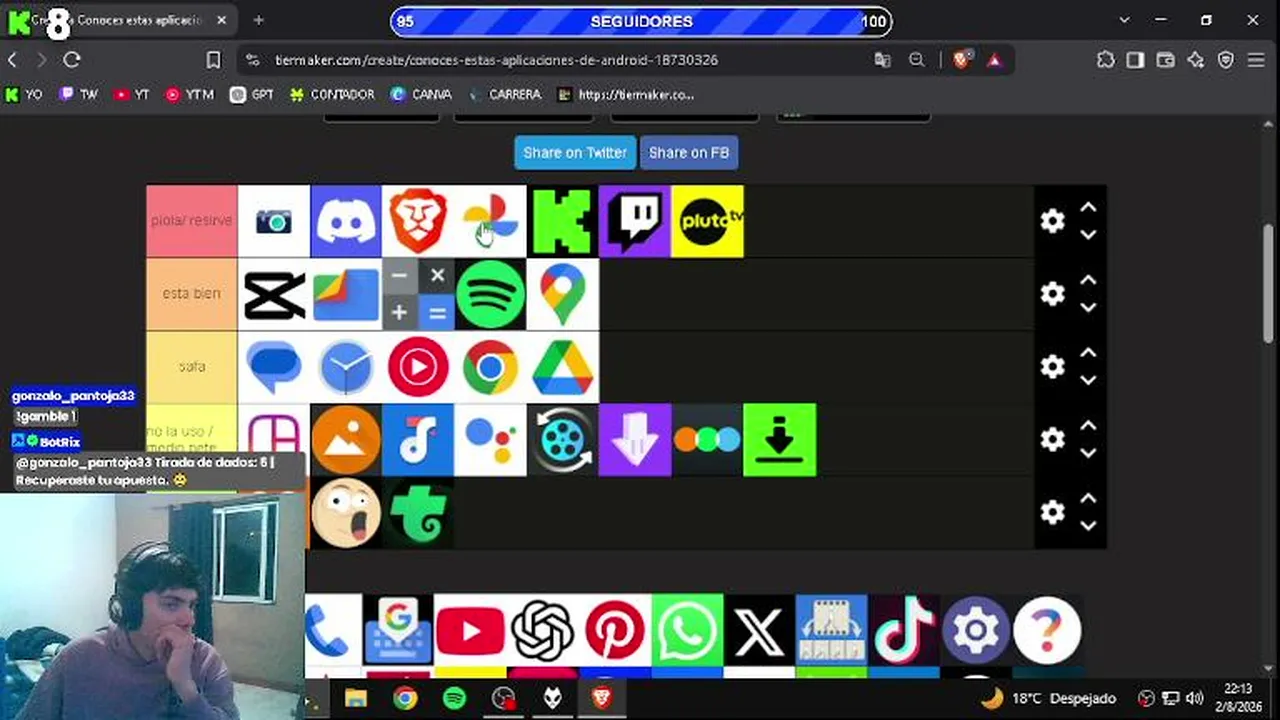Click the Google Assistant dots icon
Viewport: 1280px width, 720px height.
pos(490,440)
